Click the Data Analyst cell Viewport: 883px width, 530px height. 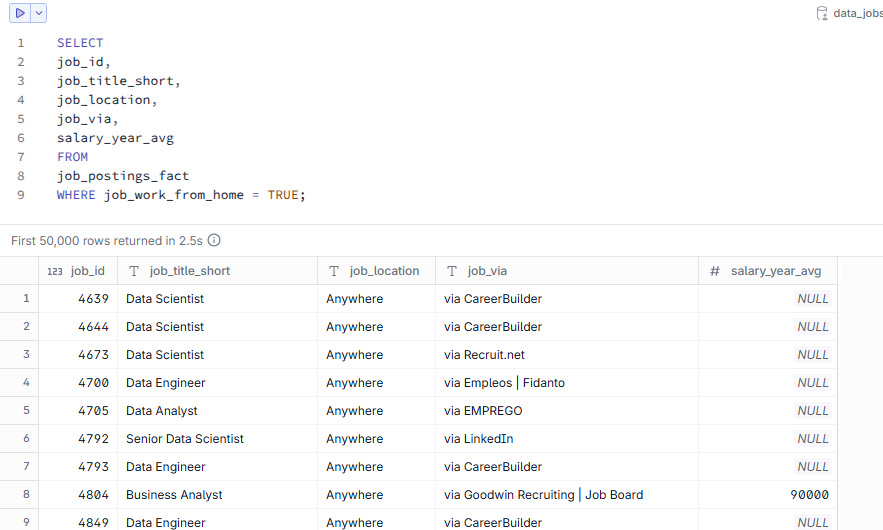[x=217, y=411]
